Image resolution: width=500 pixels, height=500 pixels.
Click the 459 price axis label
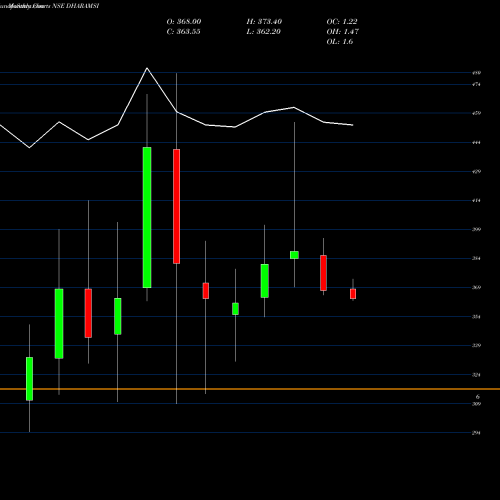[476, 113]
